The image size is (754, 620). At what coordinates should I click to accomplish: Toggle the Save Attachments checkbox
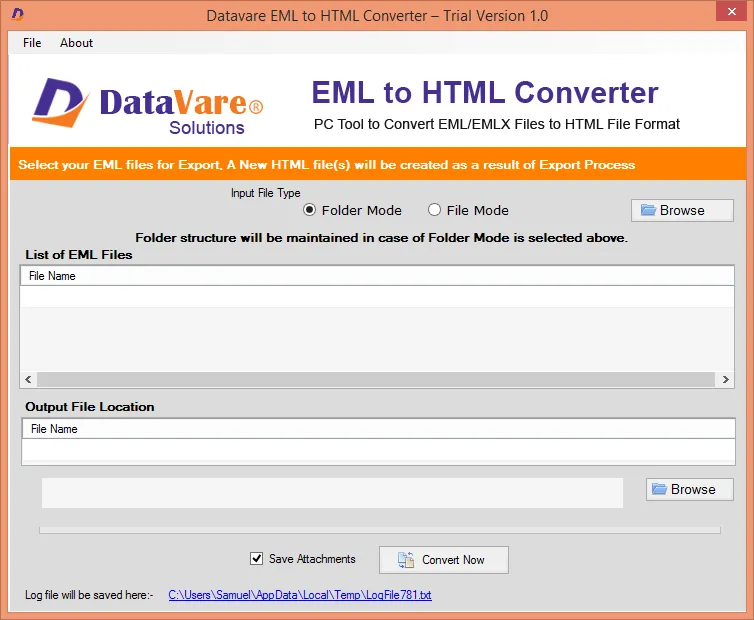256,558
